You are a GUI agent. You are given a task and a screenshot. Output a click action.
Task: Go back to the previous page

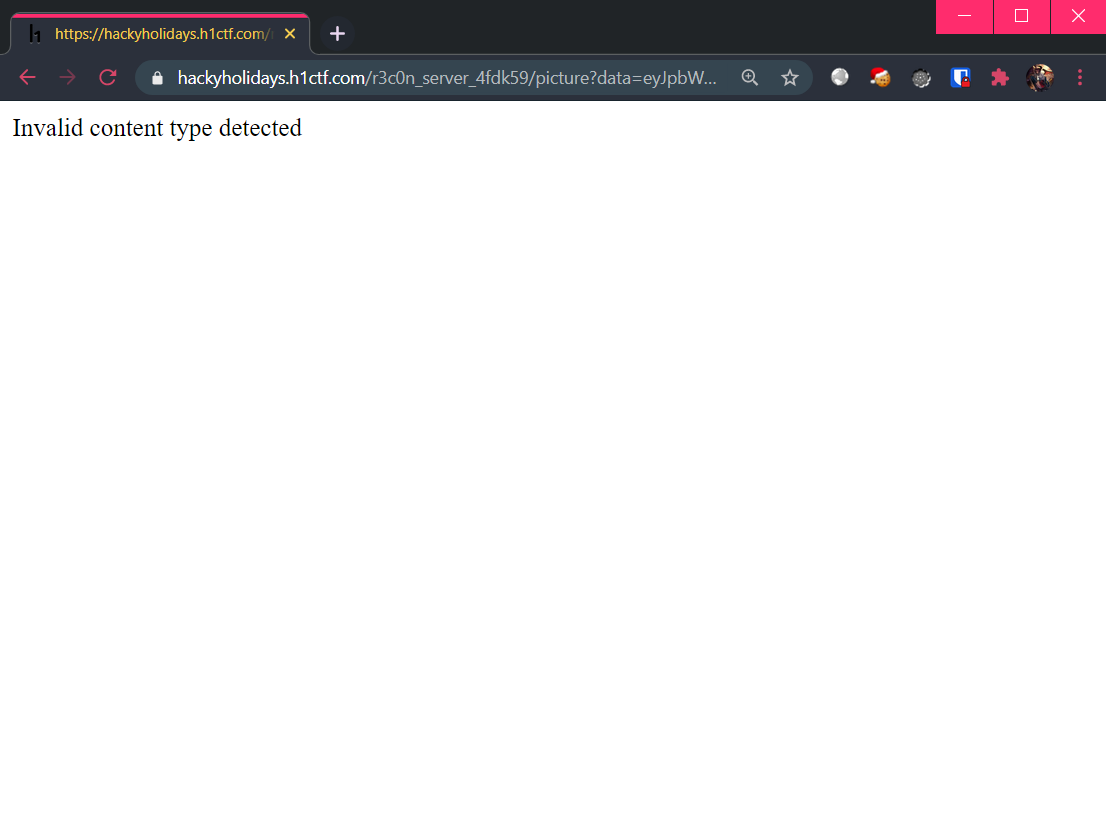click(x=28, y=78)
